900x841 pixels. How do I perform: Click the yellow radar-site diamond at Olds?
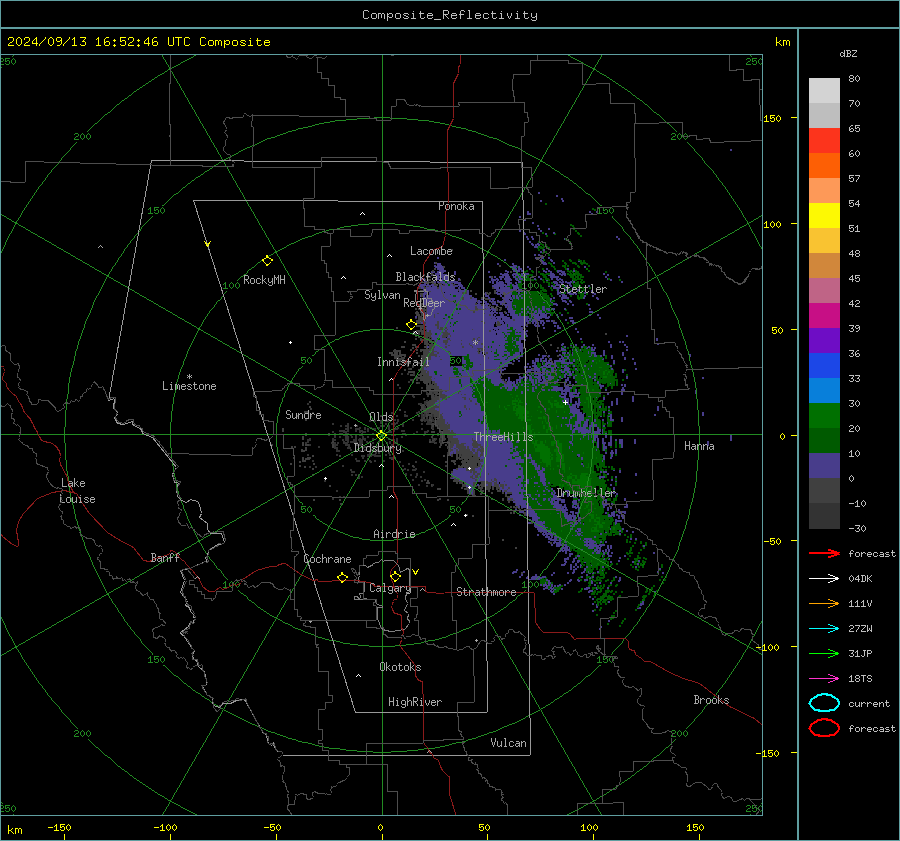coord(381,436)
